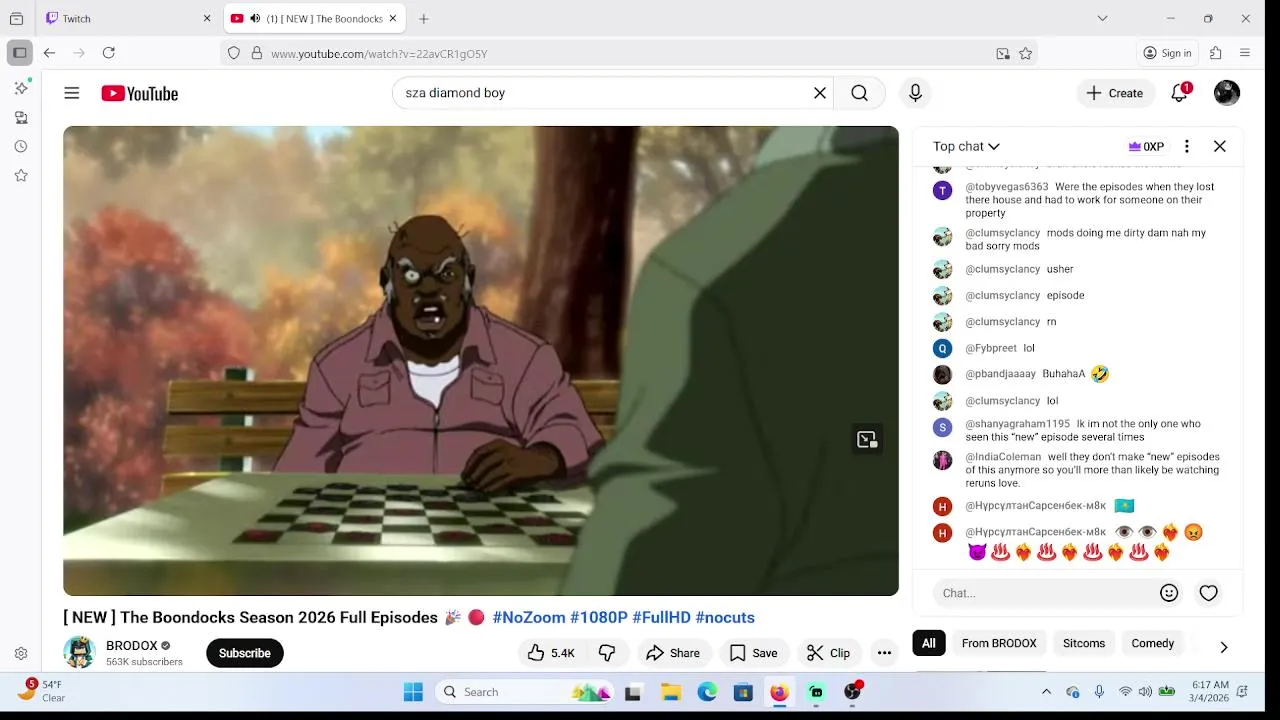Screen dimensions: 1280x720
Task: Open live chat more options menu
Action: pos(1186,146)
